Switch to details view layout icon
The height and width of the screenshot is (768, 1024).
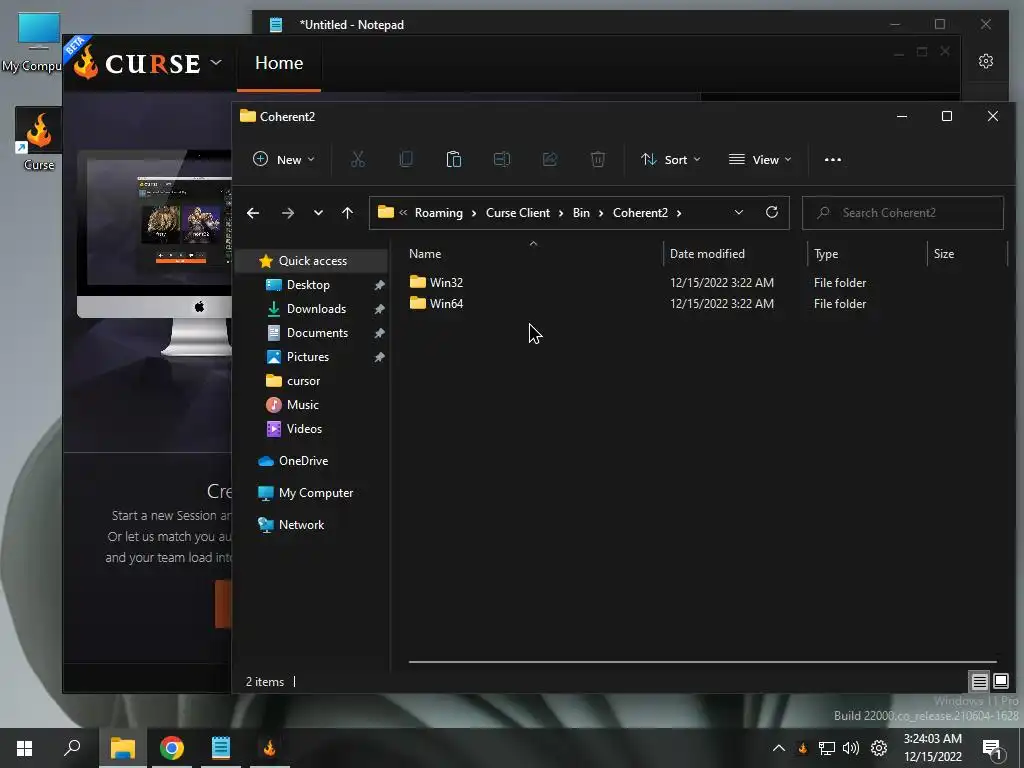click(979, 682)
